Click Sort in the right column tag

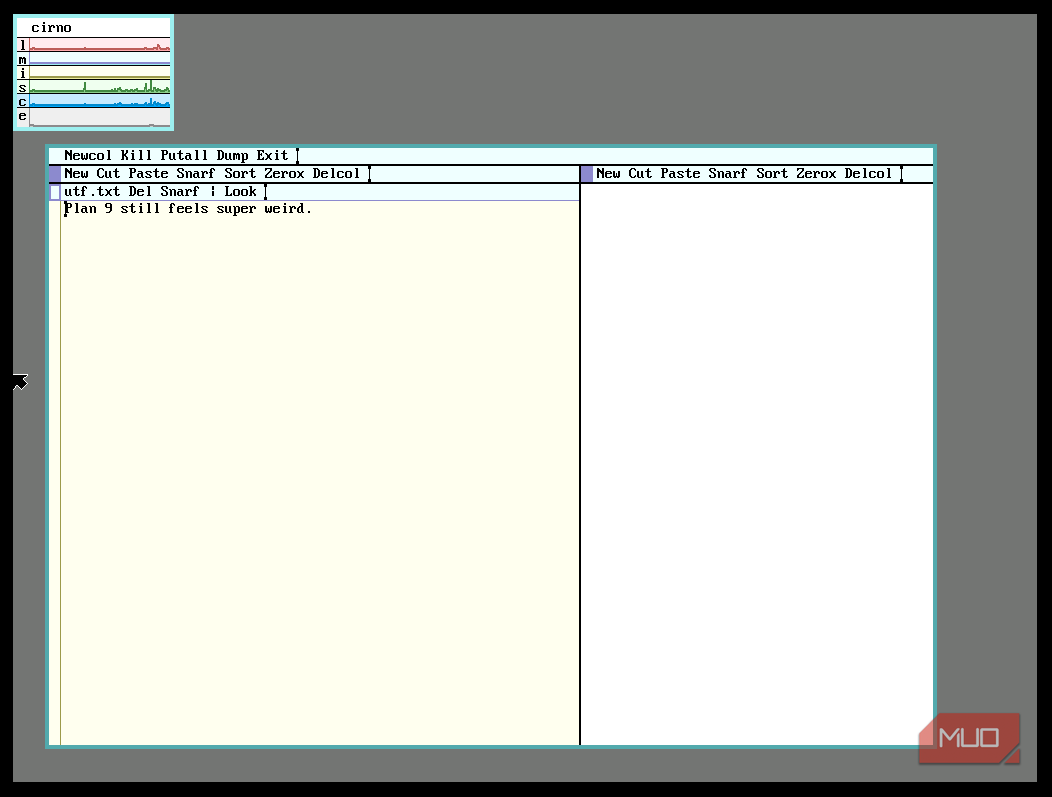[x=772, y=174]
